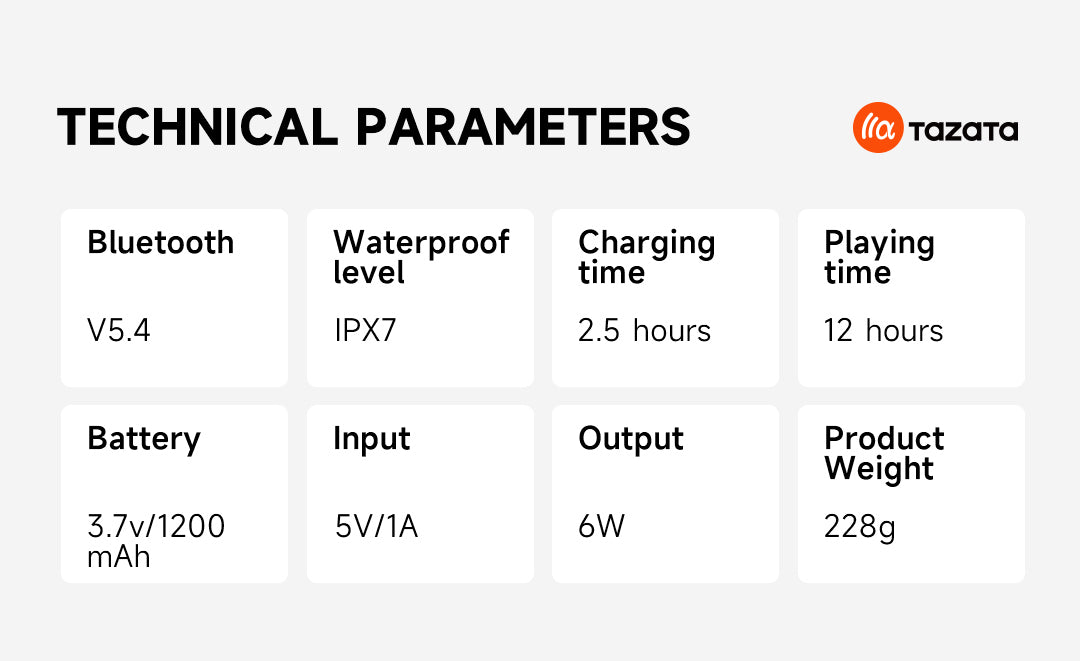The height and width of the screenshot is (661, 1080).
Task: Click the 3.7v/1200 mAh battery value
Action: click(156, 541)
